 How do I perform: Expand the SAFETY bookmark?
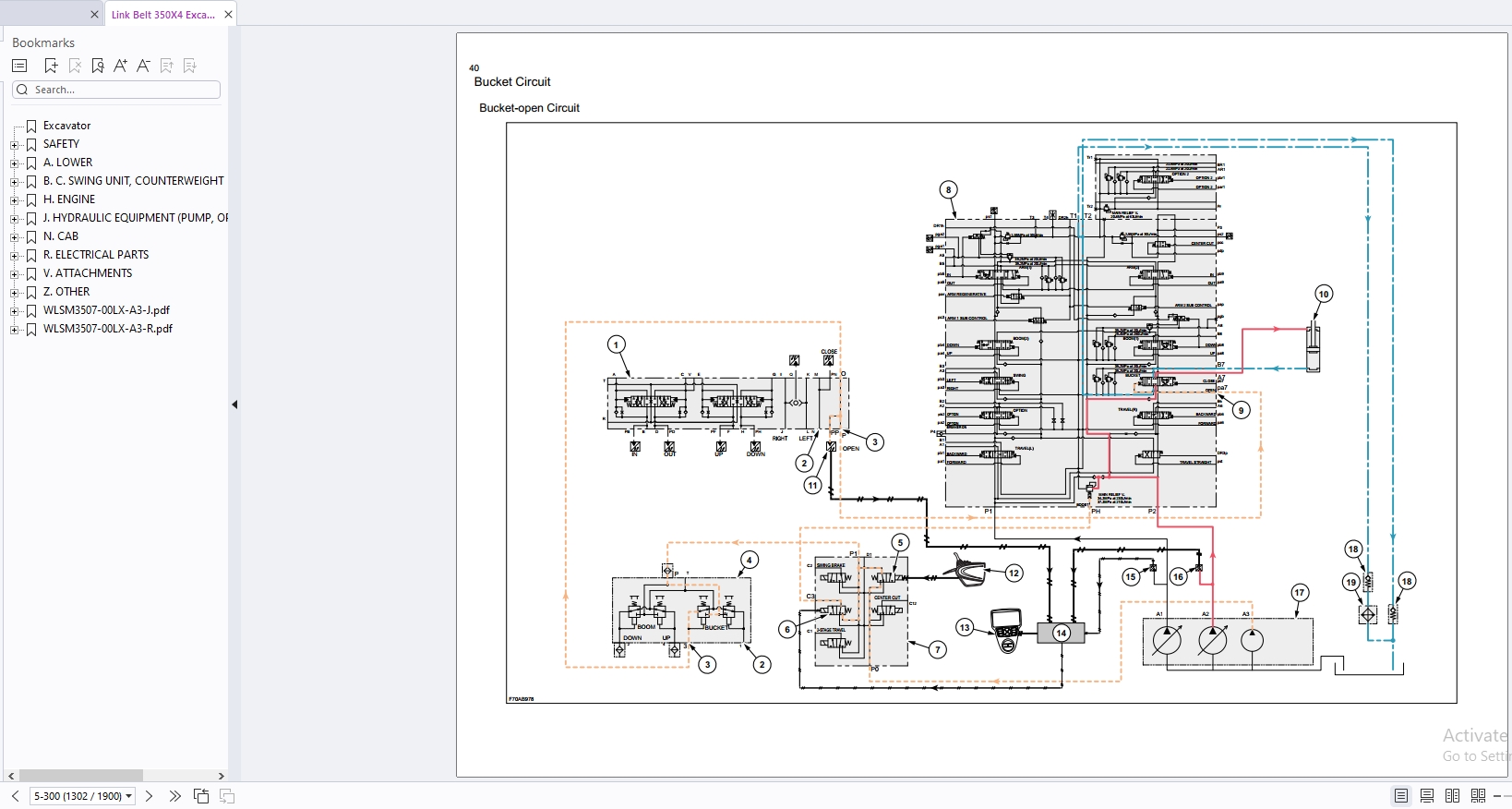pos(14,145)
